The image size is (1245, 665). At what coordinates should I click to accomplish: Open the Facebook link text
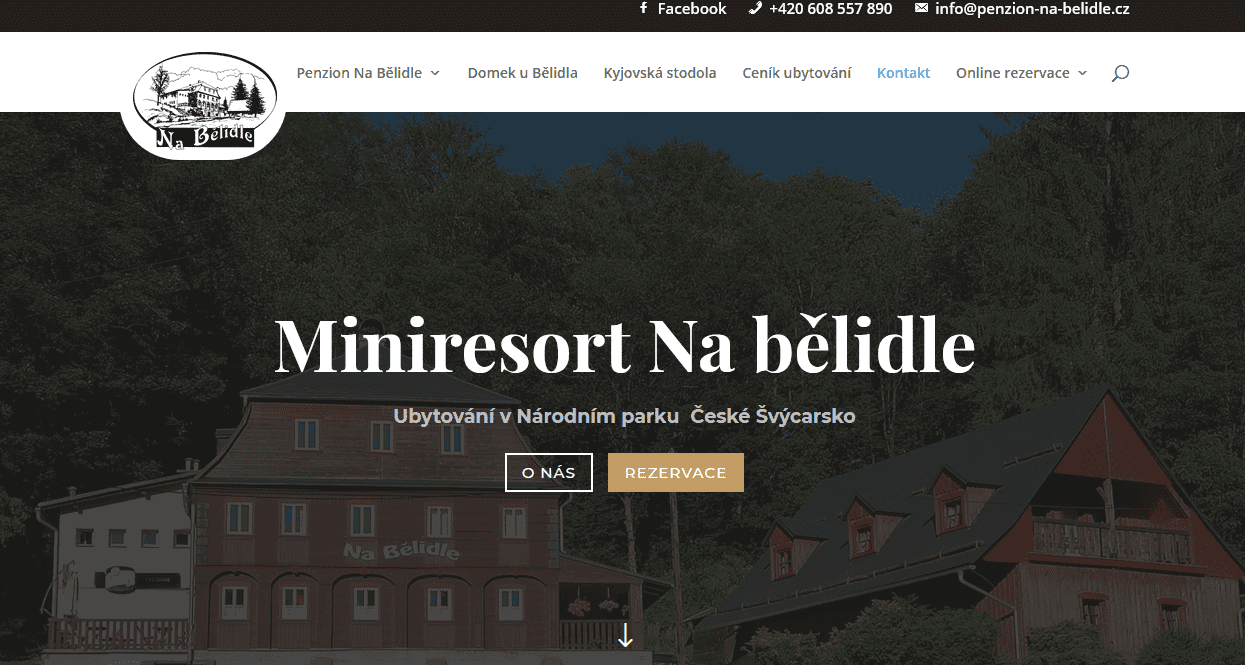(692, 9)
